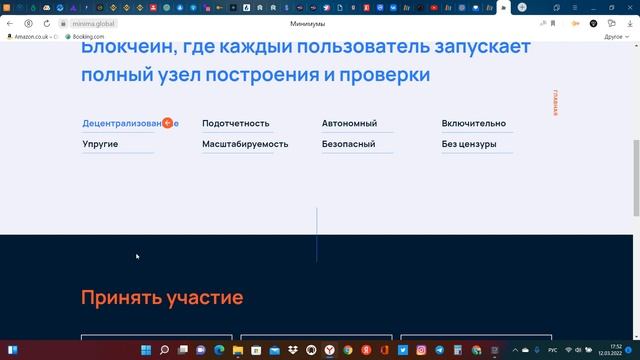Select the Безопасный feature tab
This screenshot has height=360, width=640.
(349, 144)
